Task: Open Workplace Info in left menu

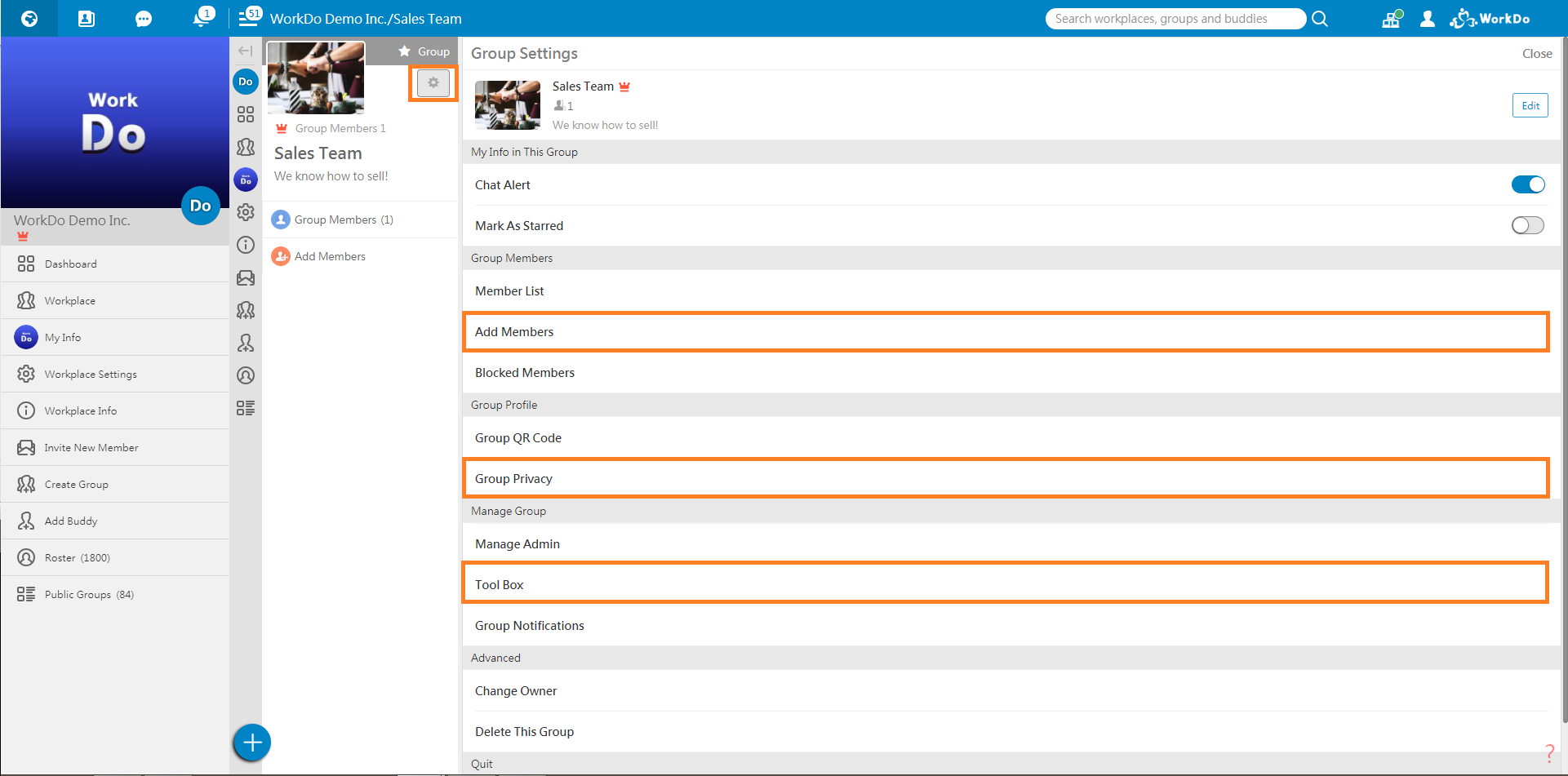Action: (x=115, y=411)
